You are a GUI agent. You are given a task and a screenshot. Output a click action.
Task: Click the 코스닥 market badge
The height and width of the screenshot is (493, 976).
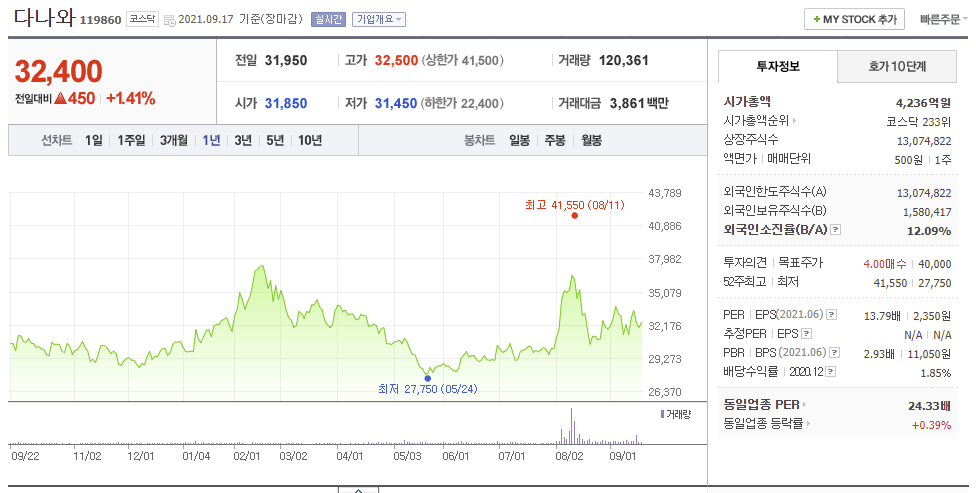(143, 19)
